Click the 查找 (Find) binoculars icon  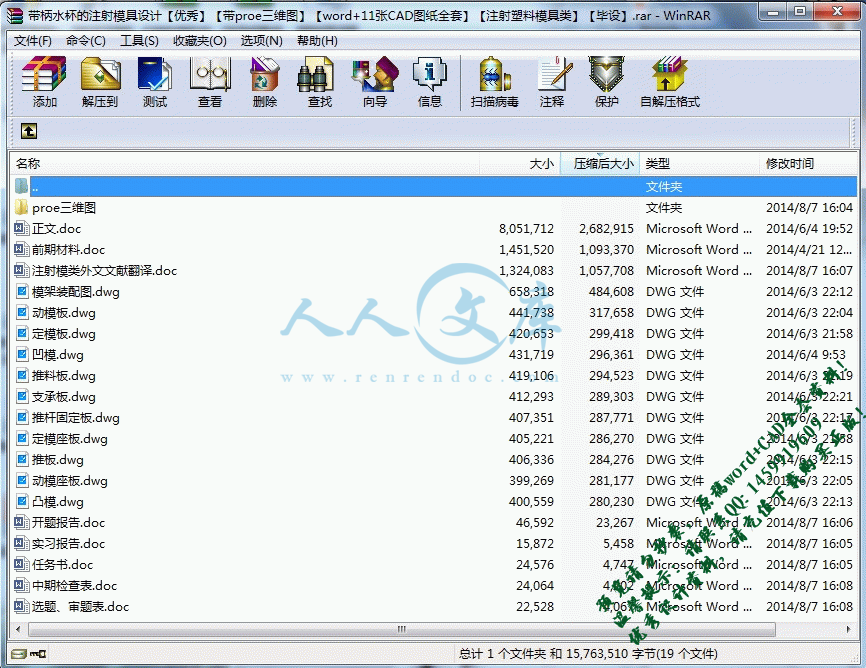315,73
